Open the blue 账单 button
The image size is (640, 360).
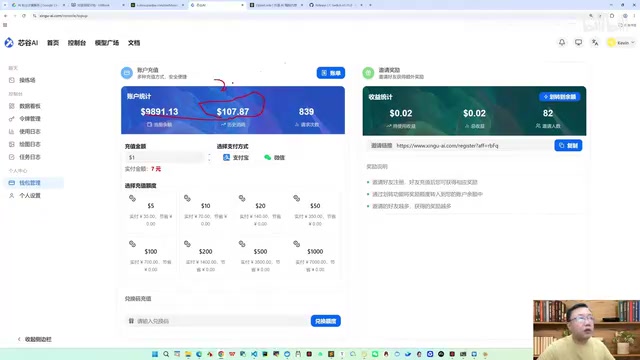331,73
